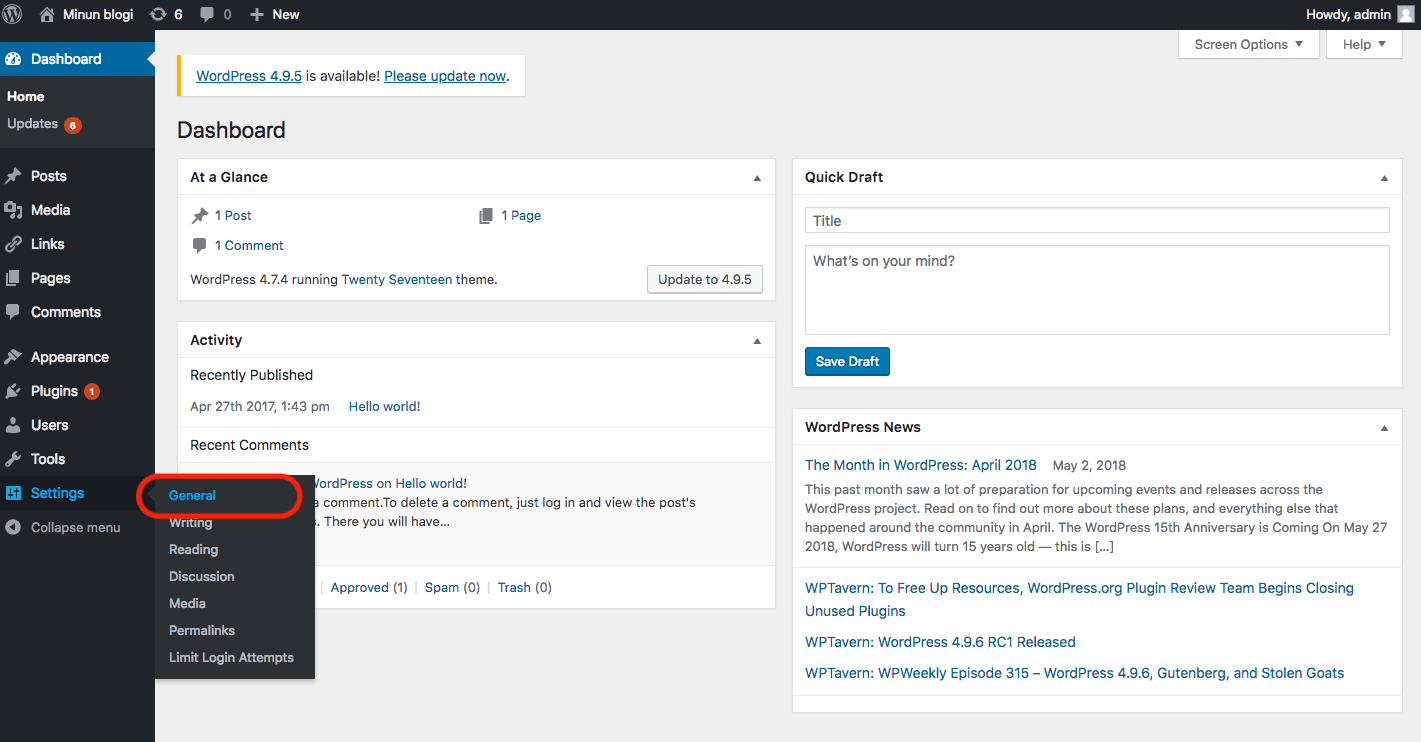This screenshot has width=1421, height=742.
Task: Click the Links chain icon in sidebar
Action: click(x=13, y=244)
